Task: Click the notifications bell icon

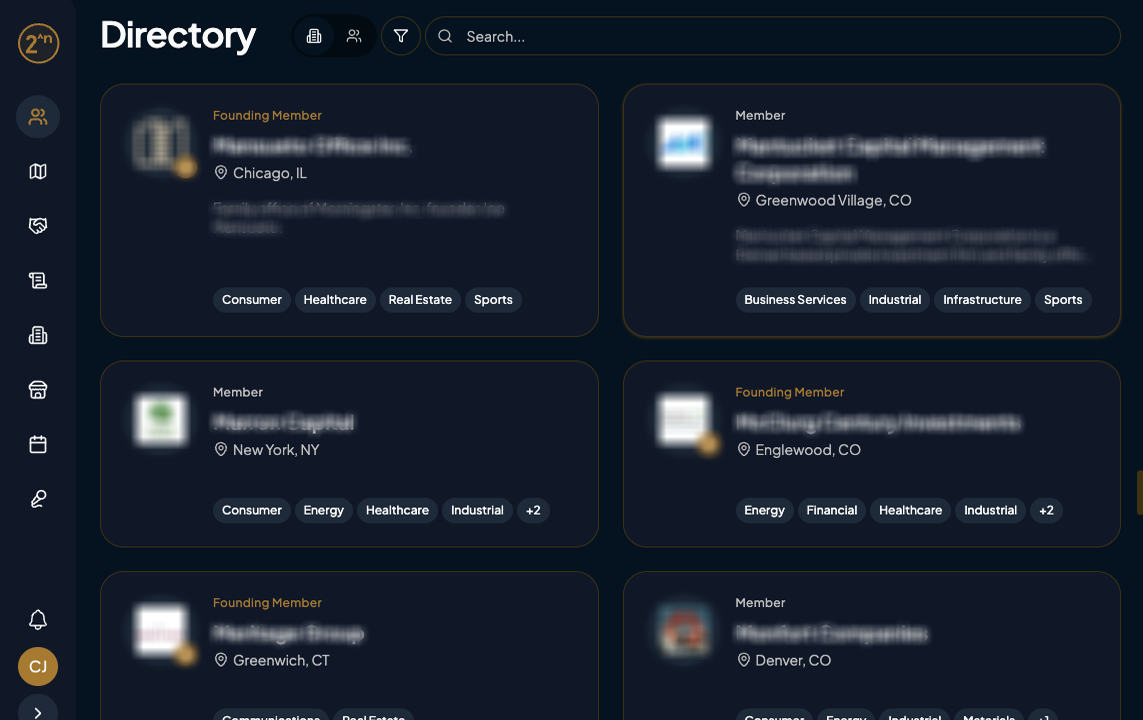Action: [x=38, y=620]
